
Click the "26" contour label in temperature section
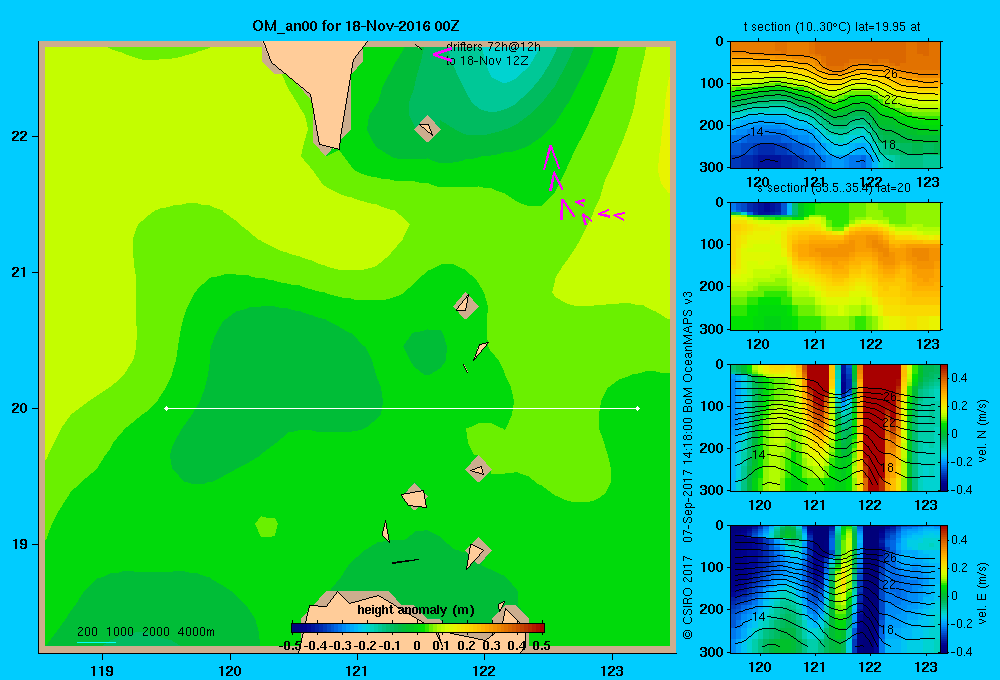890,74
